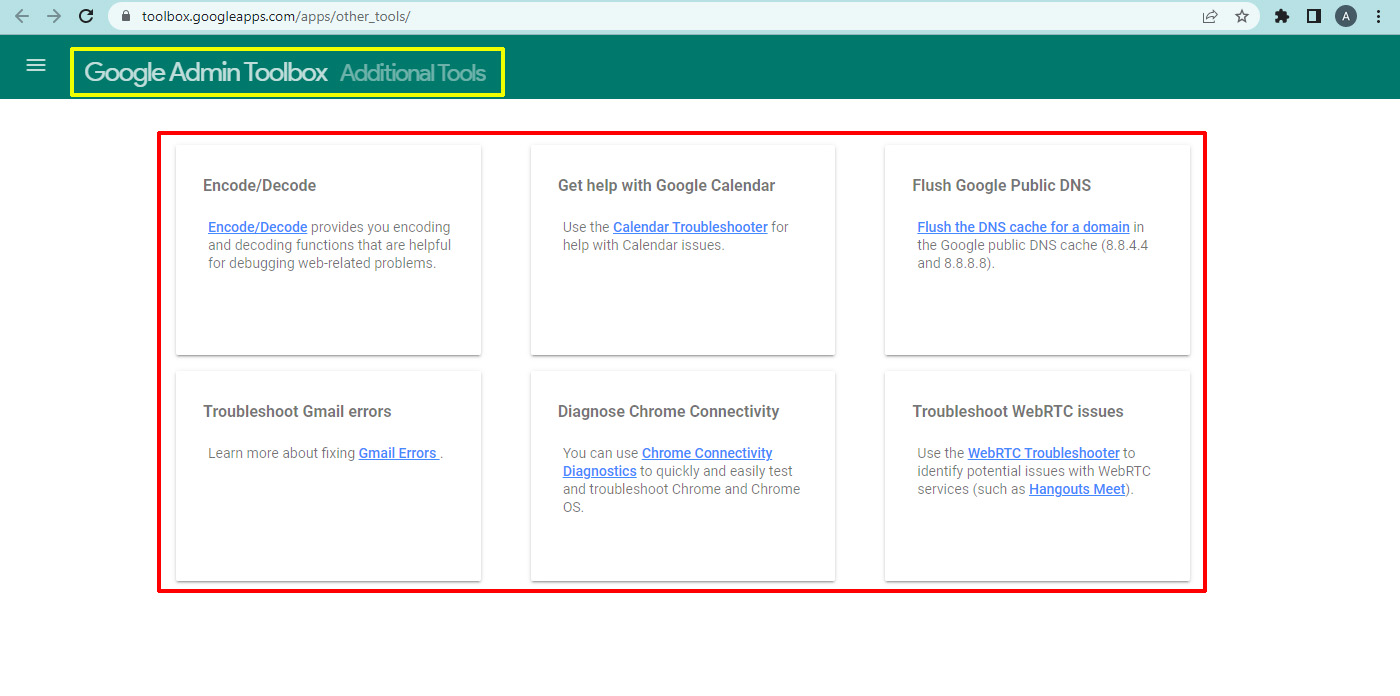Reload the page with refresh icon
Image resolution: width=1400 pixels, height=696 pixels.
click(x=87, y=16)
